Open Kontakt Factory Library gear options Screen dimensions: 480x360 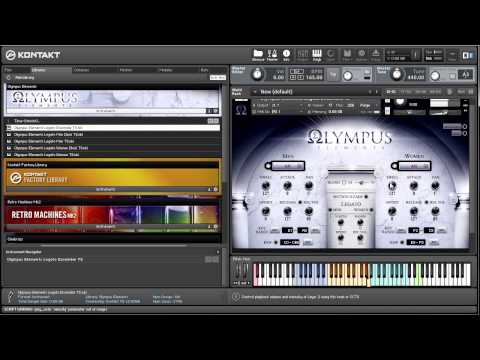(215, 189)
